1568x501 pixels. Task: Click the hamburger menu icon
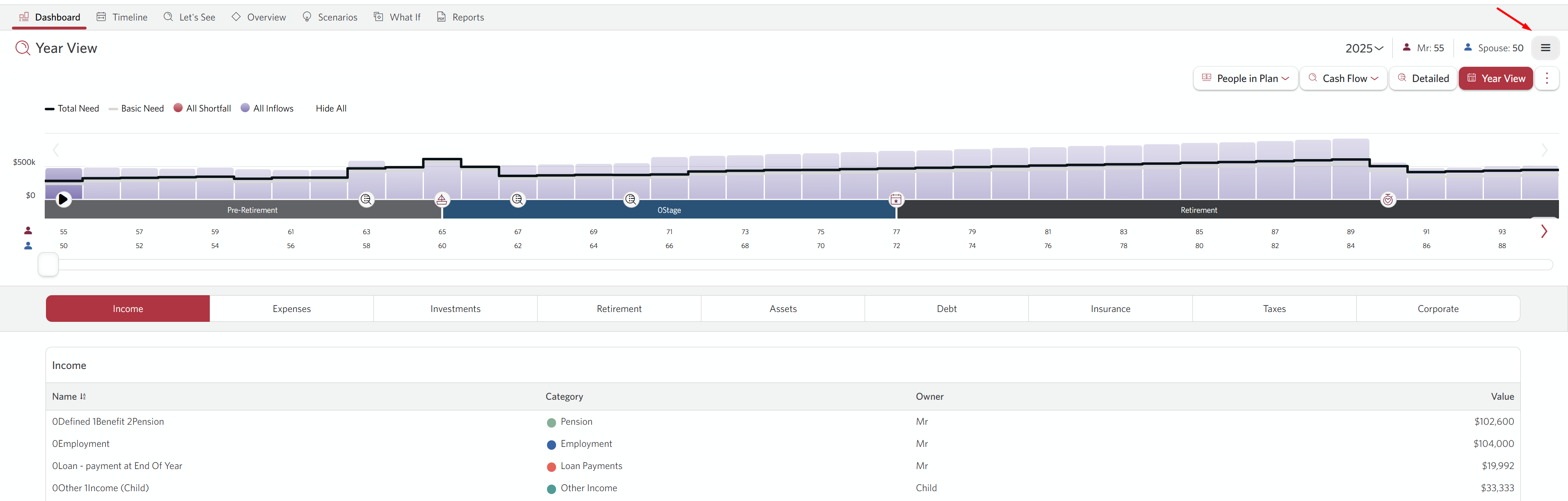[x=1545, y=48]
